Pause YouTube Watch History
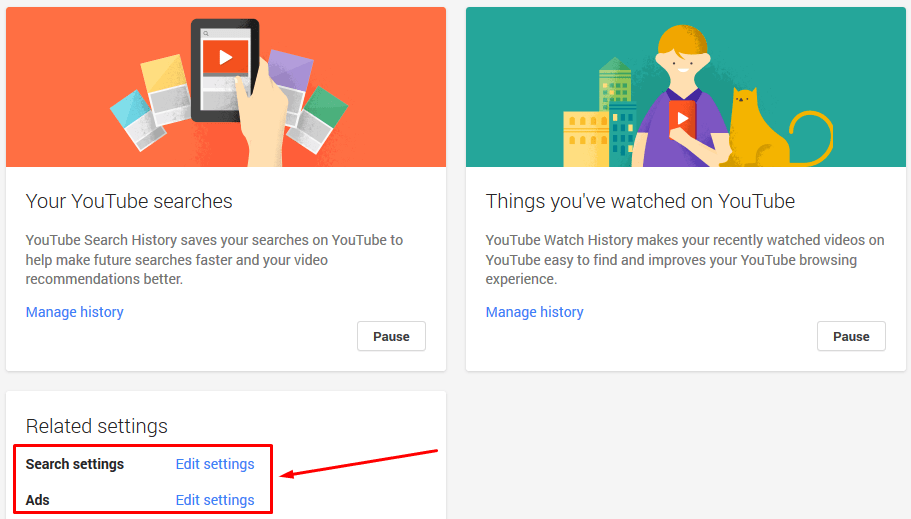The width and height of the screenshot is (911, 519). (851, 337)
